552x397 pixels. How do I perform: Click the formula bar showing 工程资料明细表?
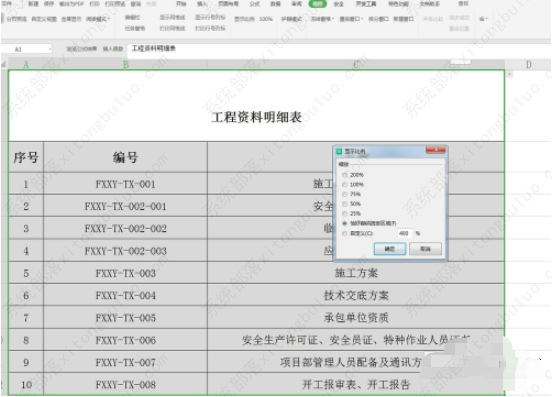tap(338, 49)
